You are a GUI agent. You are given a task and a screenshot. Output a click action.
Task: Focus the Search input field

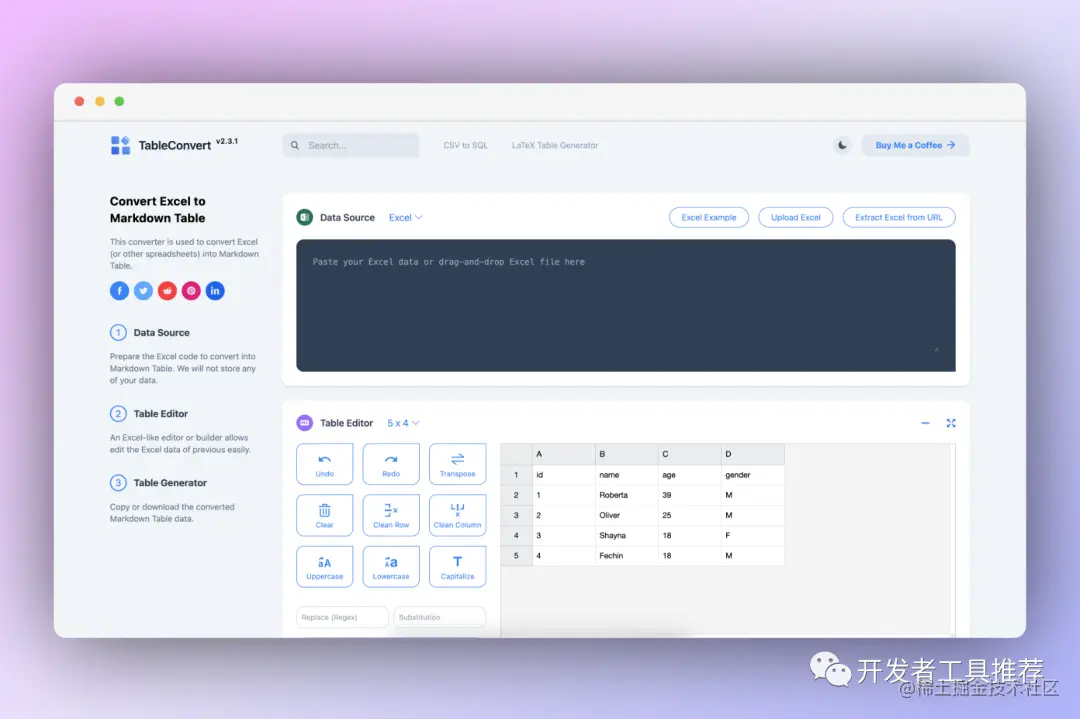pos(351,145)
